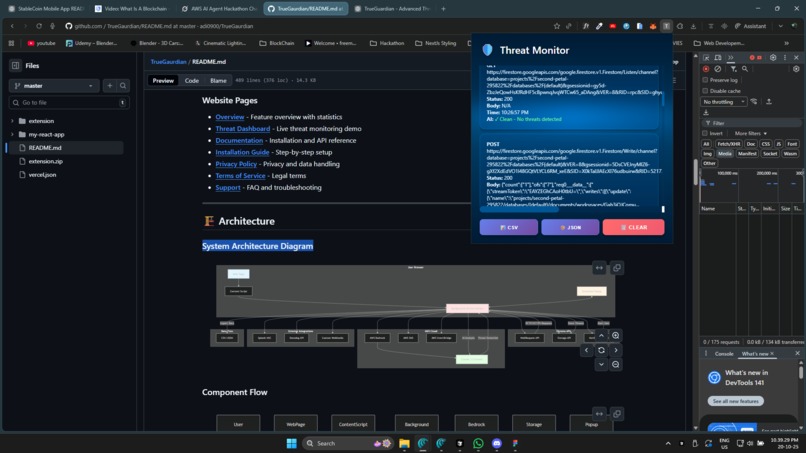The width and height of the screenshot is (806, 453).
Task: Zoom in on the architecture diagram
Action: [x=615, y=336]
